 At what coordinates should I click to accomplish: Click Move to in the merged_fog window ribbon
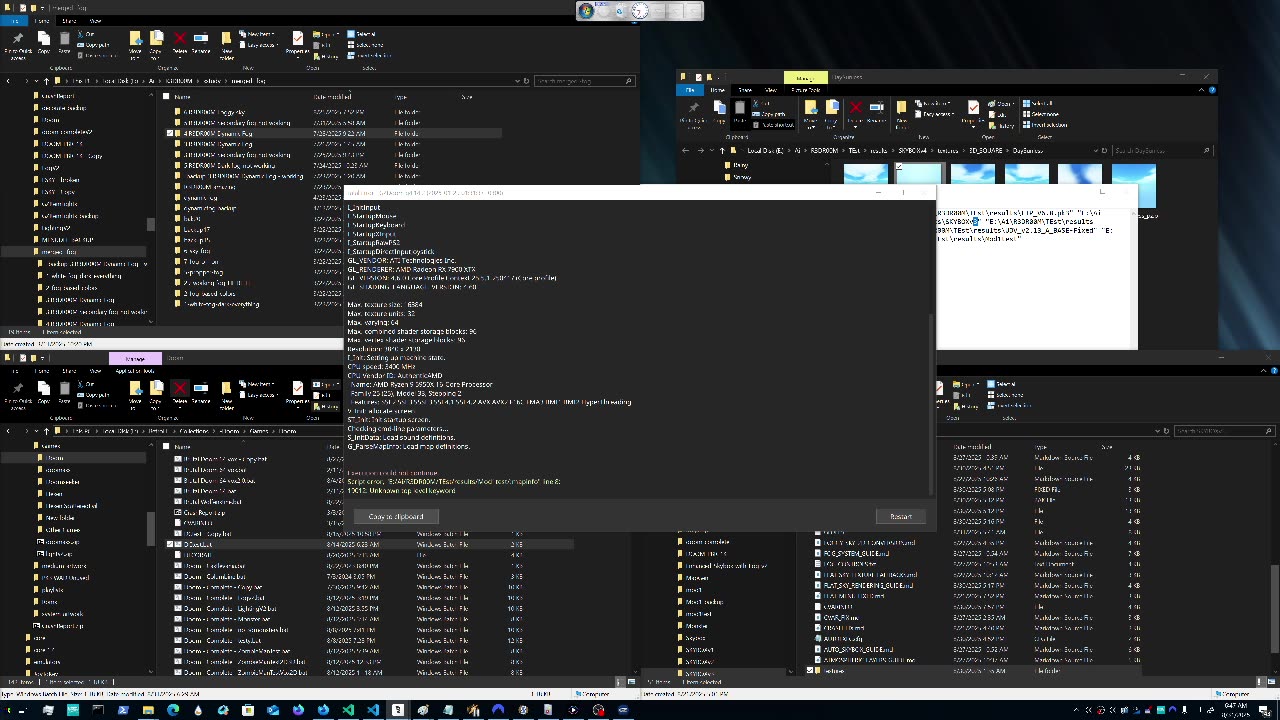136,45
